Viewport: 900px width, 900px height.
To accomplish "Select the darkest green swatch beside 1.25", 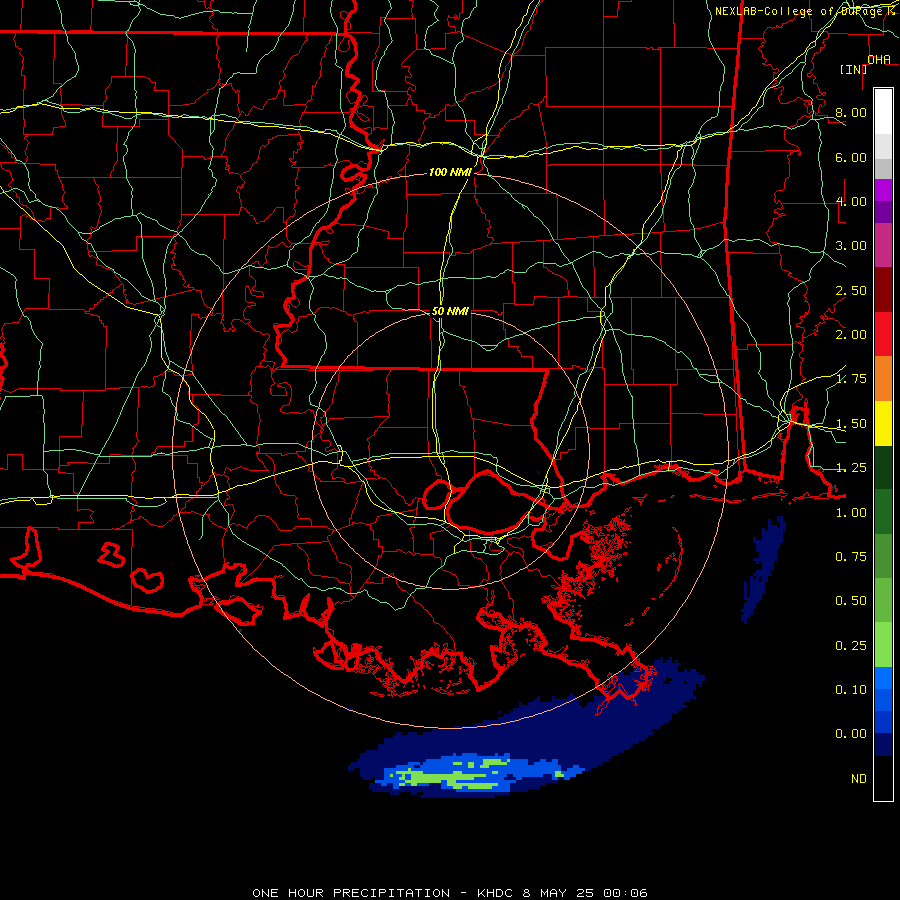I will point(883,468).
